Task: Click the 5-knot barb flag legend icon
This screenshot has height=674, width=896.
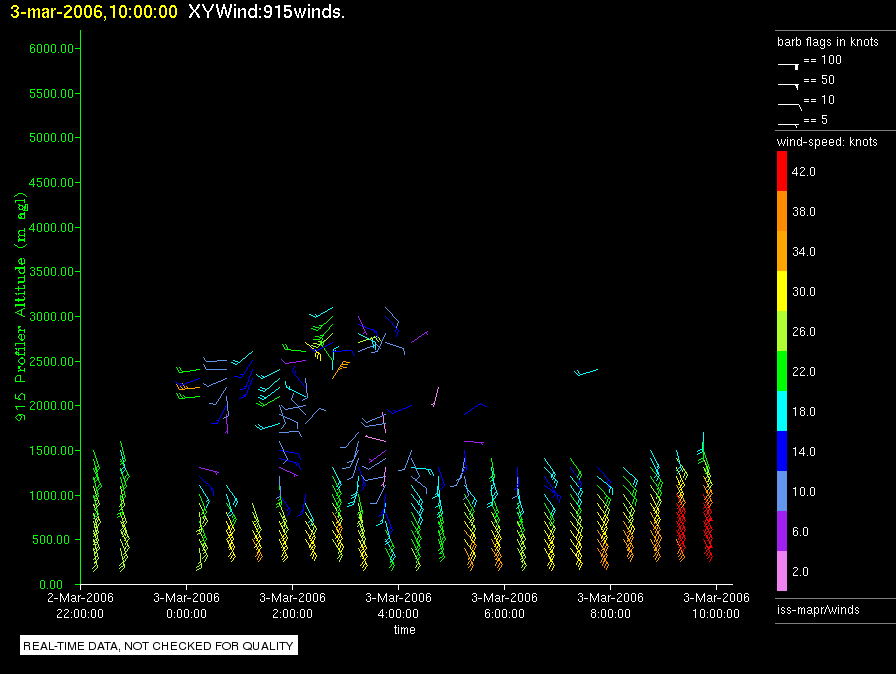Action: tap(789, 125)
